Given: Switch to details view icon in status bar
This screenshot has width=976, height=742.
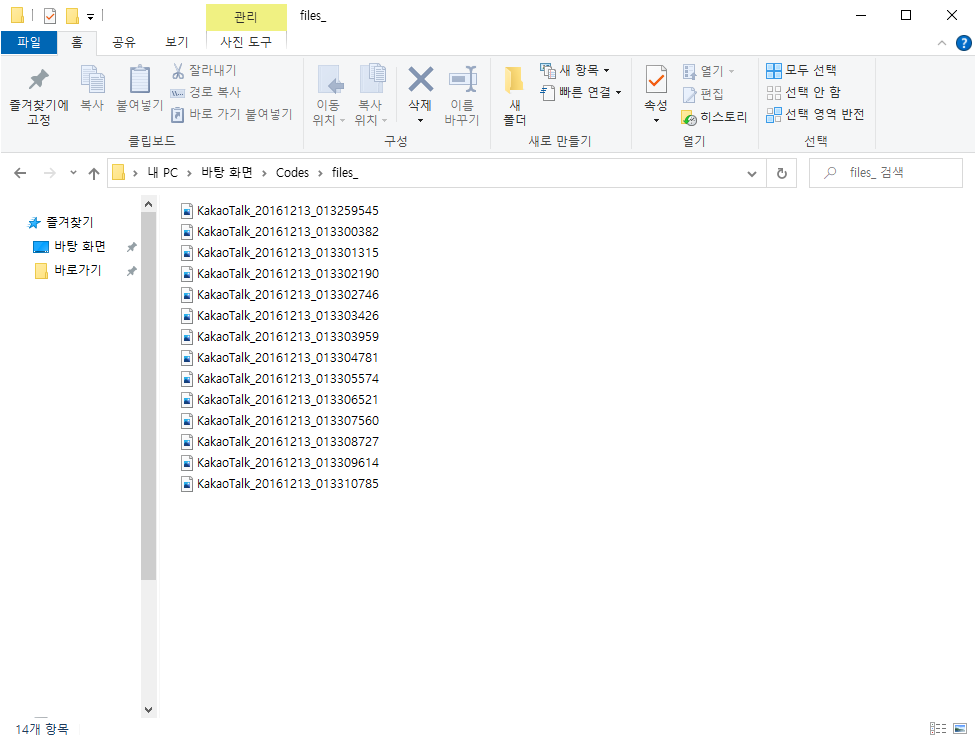Looking at the screenshot, I should [x=938, y=728].
